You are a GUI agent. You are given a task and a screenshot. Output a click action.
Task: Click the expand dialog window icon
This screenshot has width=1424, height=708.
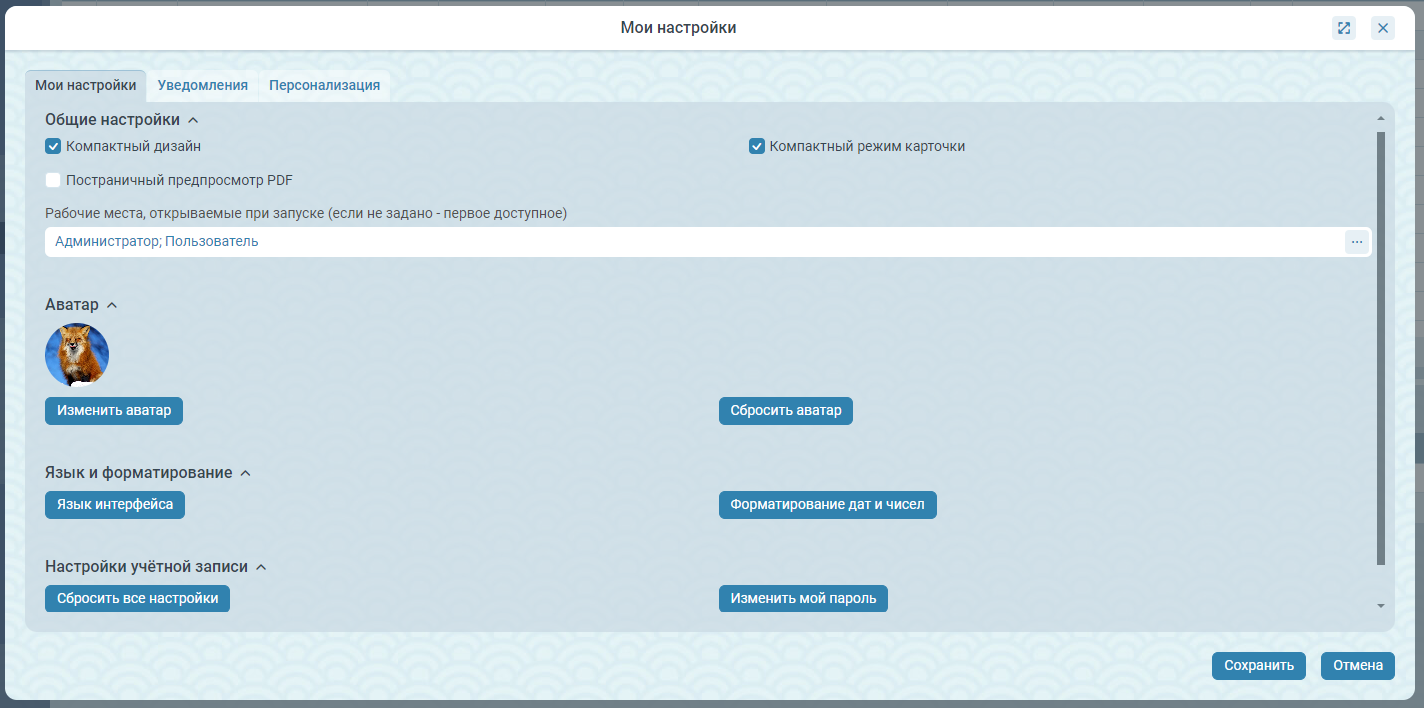1343,28
